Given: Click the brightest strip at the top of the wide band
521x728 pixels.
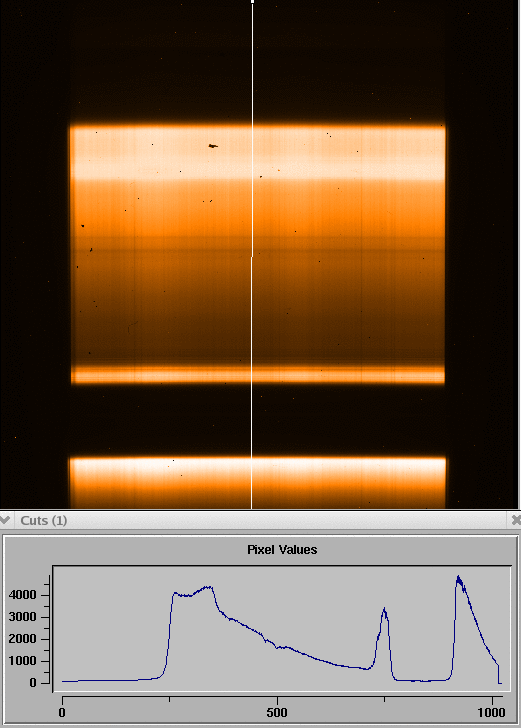Looking at the screenshot, I should click(x=258, y=152).
